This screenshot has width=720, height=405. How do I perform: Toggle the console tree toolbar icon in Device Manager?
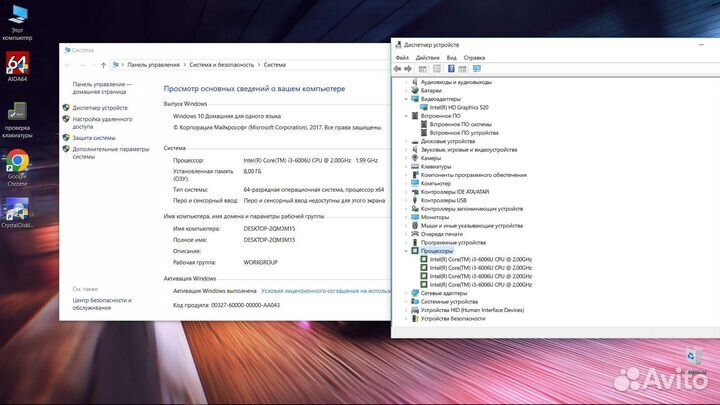[x=422, y=69]
